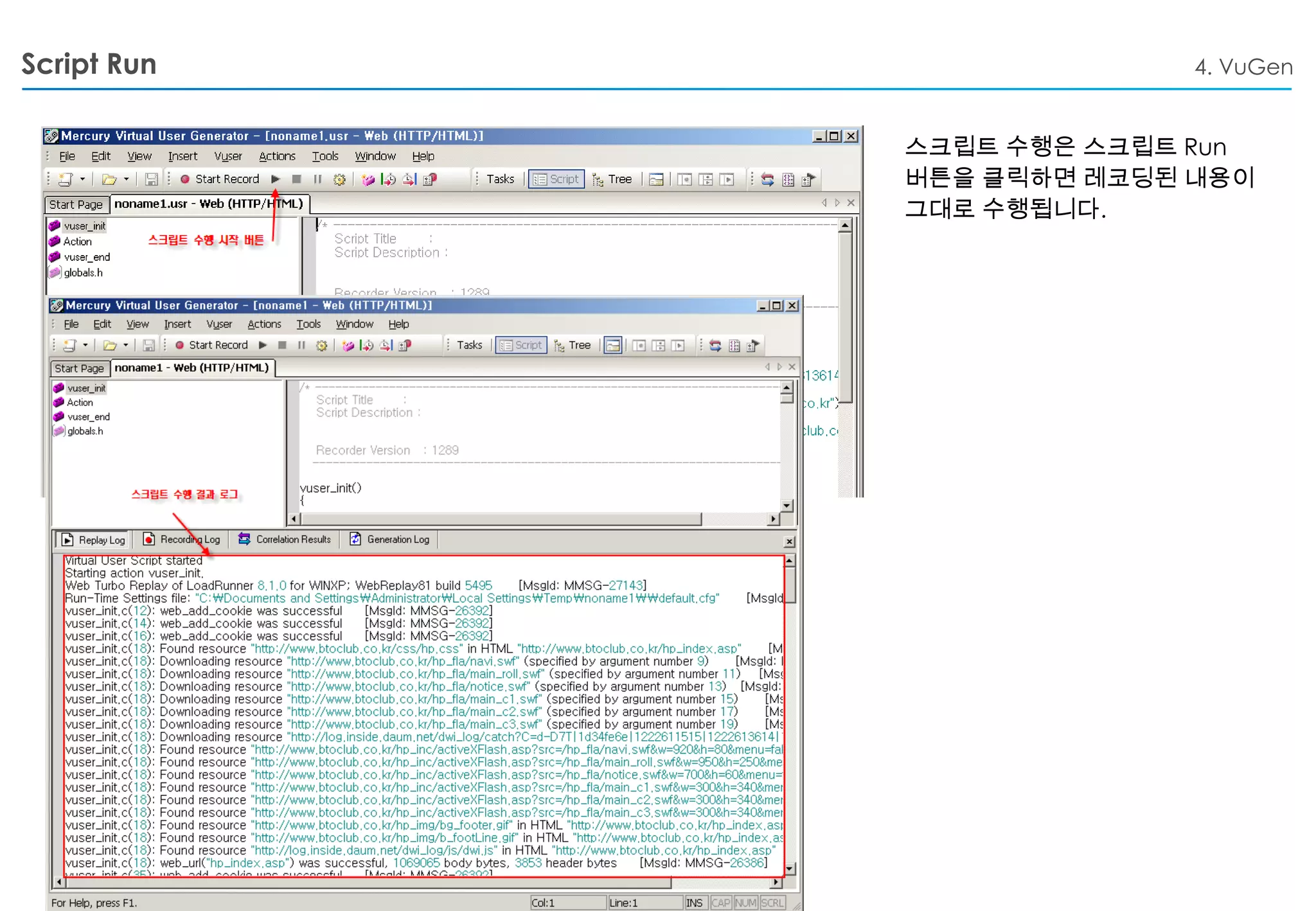
Task: Click Open folder icon in front noname1 toolbar
Action: [x=110, y=346]
